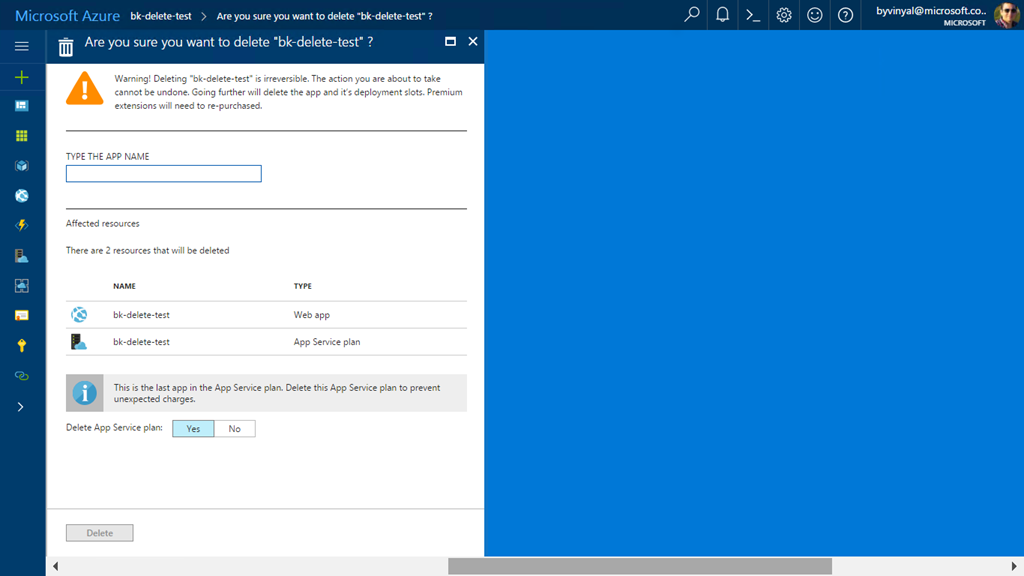Open Function Apps lightning bolt icon in sidebar
This screenshot has height=576, width=1024.
(22, 226)
